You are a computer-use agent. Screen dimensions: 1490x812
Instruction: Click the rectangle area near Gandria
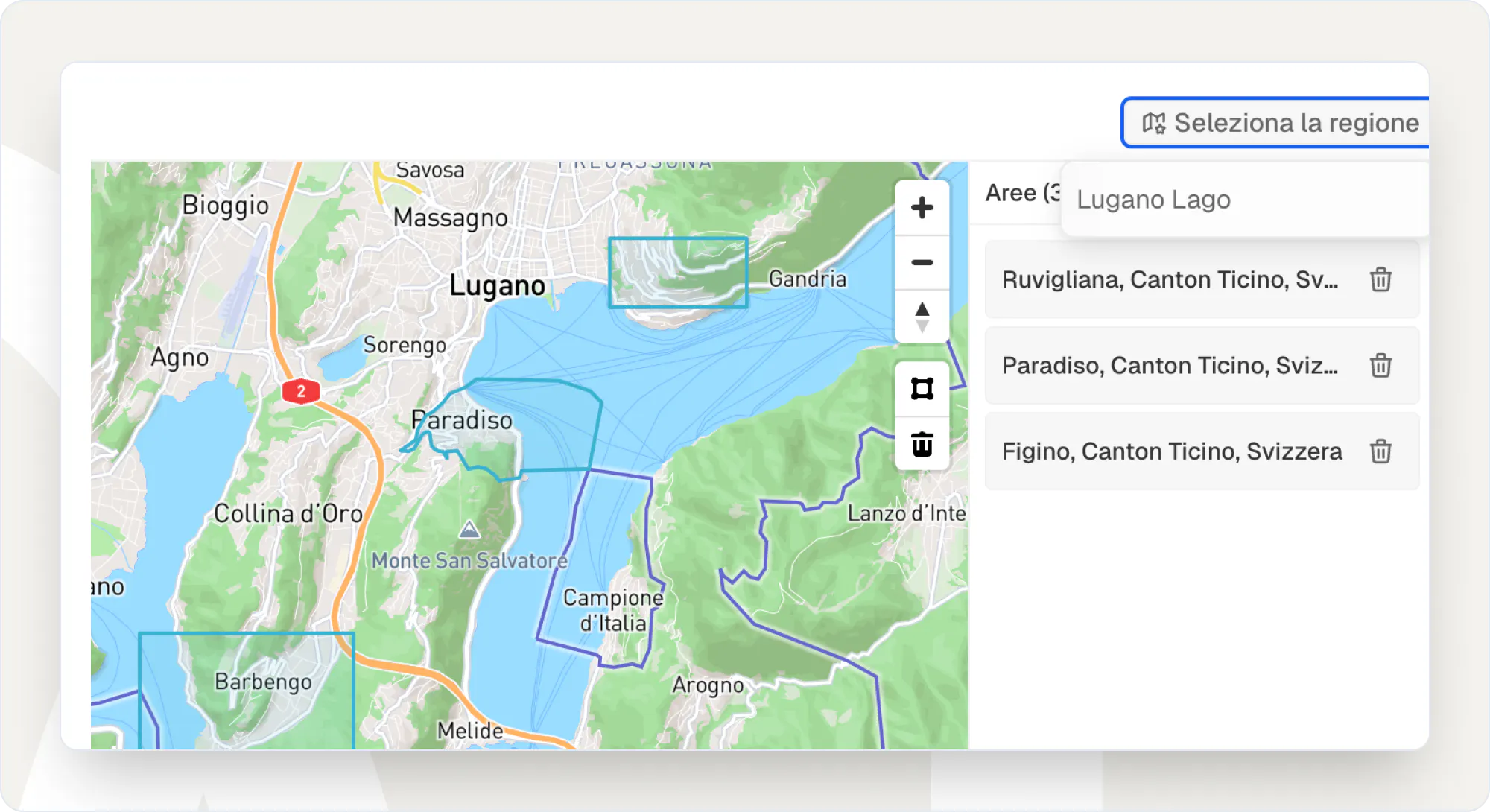click(677, 273)
